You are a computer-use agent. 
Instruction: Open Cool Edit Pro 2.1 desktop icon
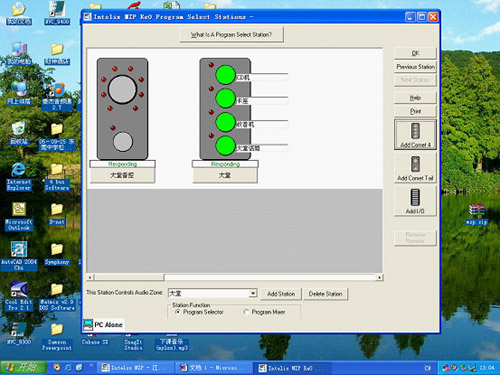pos(19,297)
